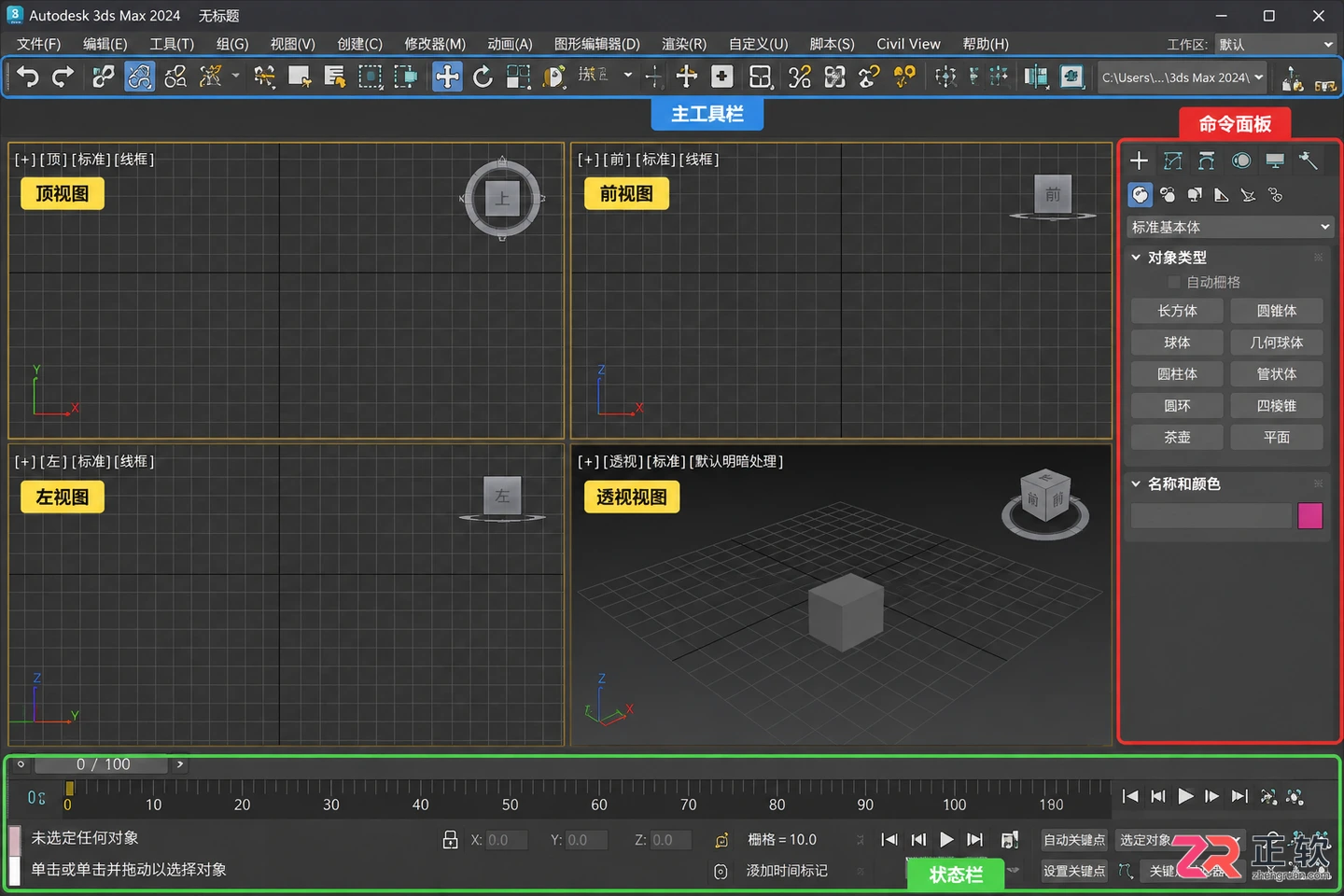The image size is (1344, 896).
Task: Open the 修改器(M) menu
Action: [x=435, y=44]
